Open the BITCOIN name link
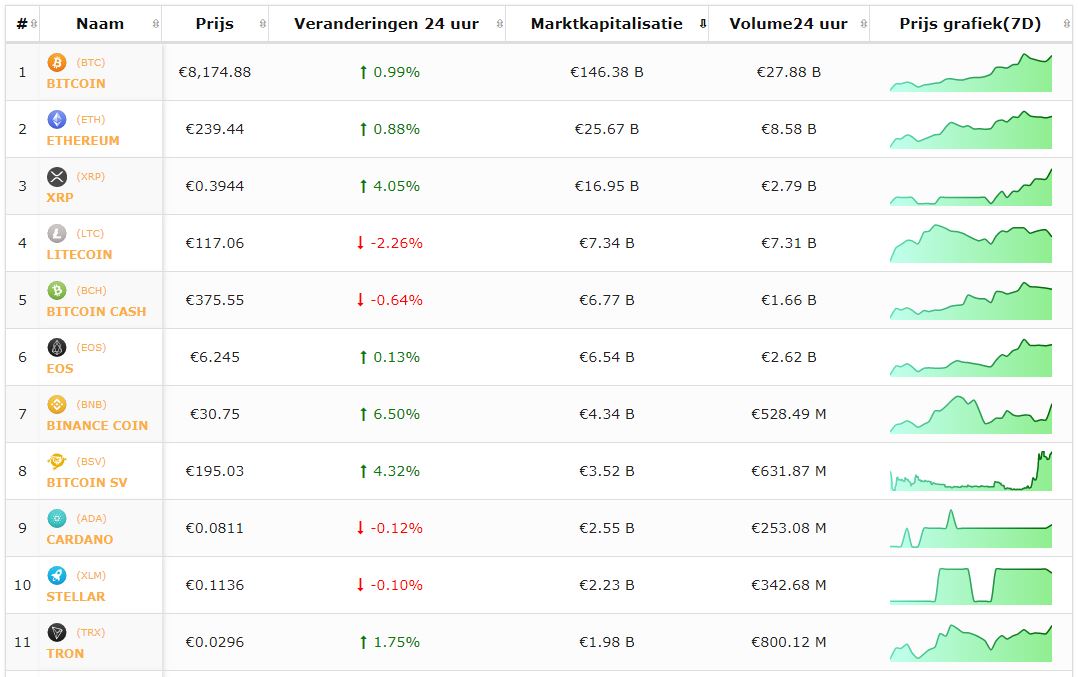 (76, 84)
